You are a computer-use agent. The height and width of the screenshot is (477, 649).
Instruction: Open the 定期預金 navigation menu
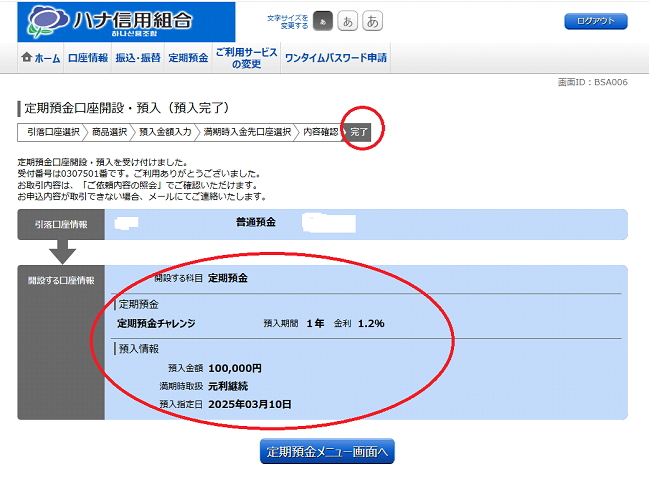188,58
